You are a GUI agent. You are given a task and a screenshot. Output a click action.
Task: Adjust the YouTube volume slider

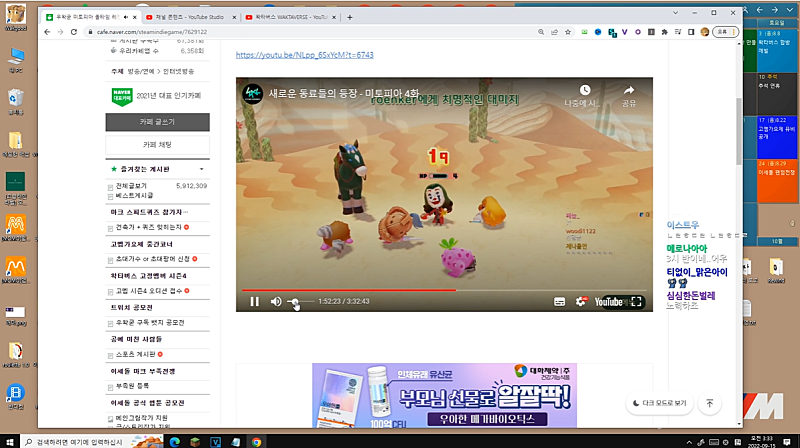pyautogui.click(x=300, y=302)
